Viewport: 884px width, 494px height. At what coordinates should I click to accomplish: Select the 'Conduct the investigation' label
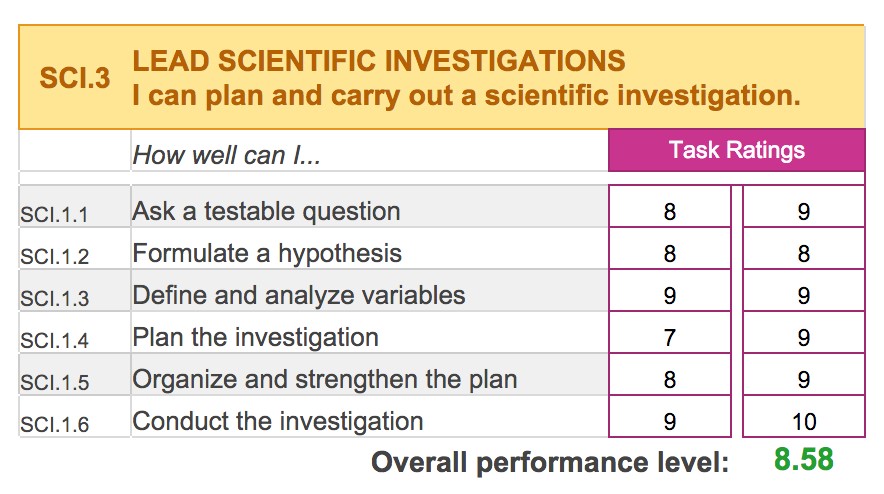point(277,421)
